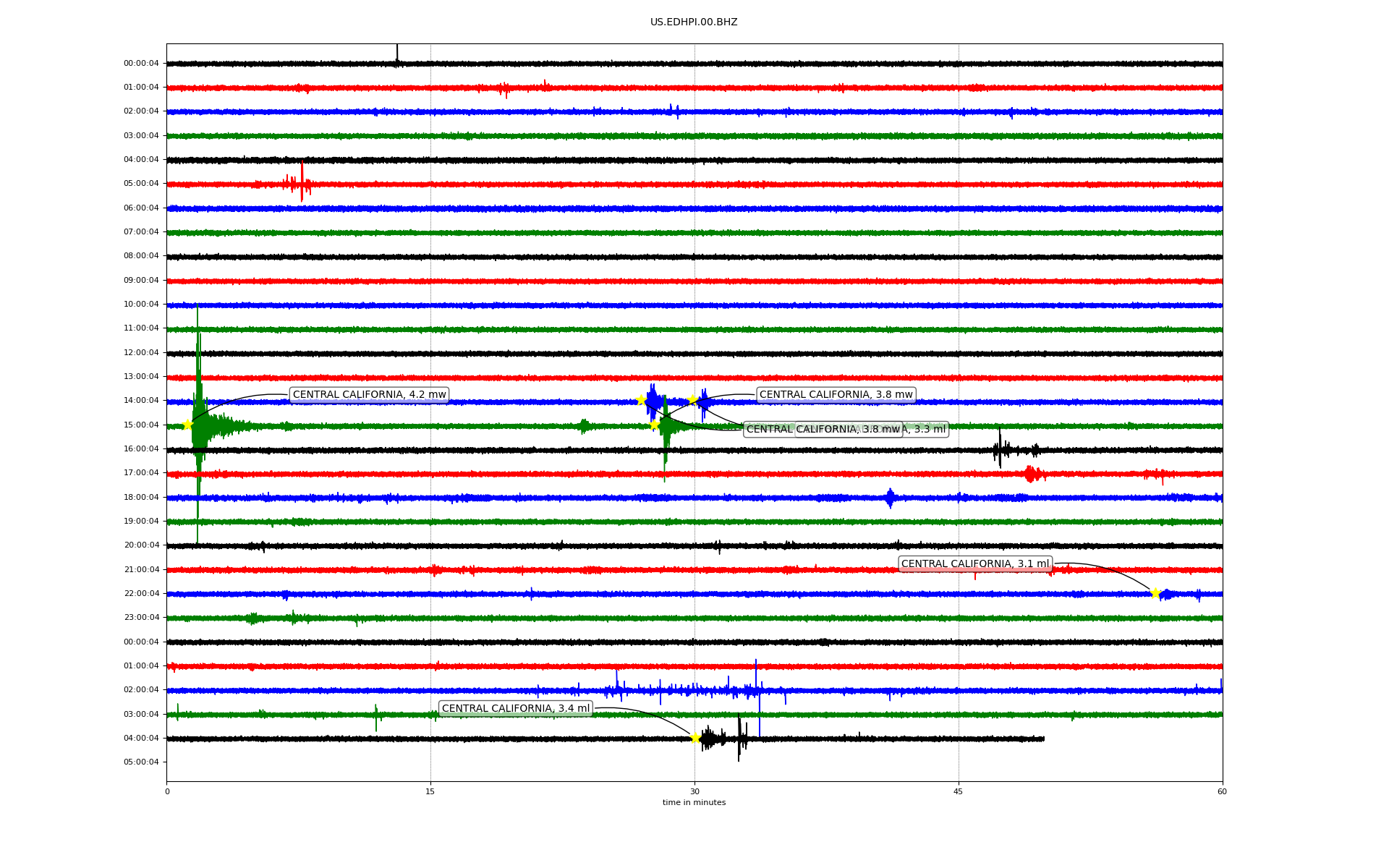
Task: Click the 45 tick on the time axis
Action: coord(958,791)
